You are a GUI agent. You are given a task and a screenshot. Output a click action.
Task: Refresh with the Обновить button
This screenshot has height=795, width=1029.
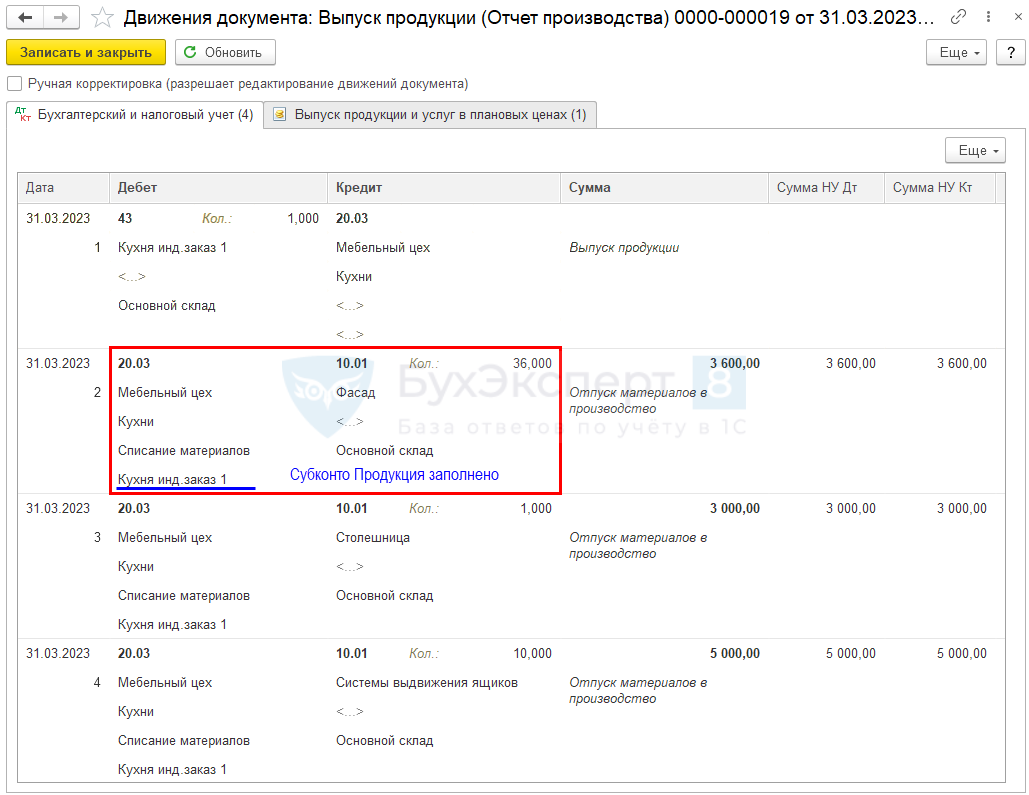point(225,53)
